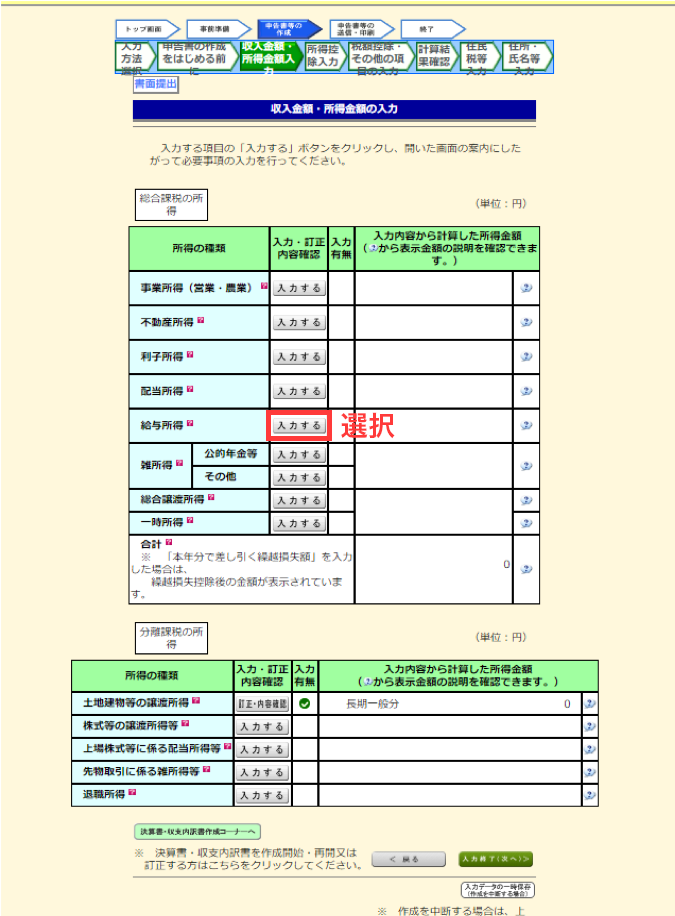
Task: Click 入力する for 株式等の譲渡所得等
Action: pyautogui.click(x=262, y=727)
